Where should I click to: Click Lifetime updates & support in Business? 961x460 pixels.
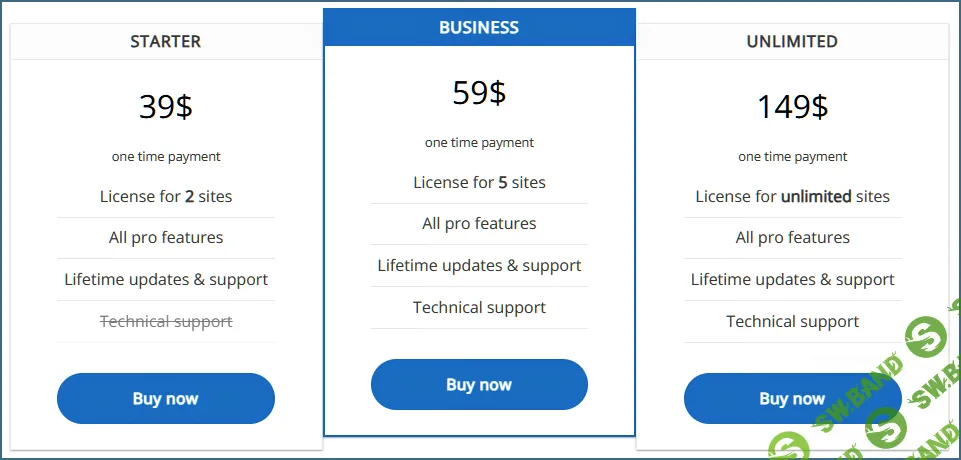coord(479,265)
